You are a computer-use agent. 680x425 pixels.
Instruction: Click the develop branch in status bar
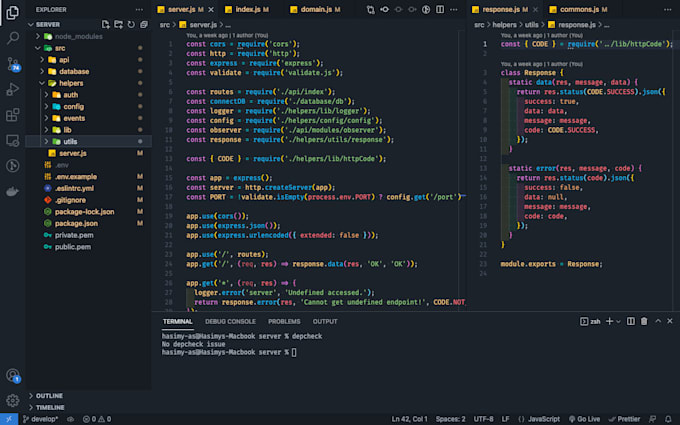40,418
